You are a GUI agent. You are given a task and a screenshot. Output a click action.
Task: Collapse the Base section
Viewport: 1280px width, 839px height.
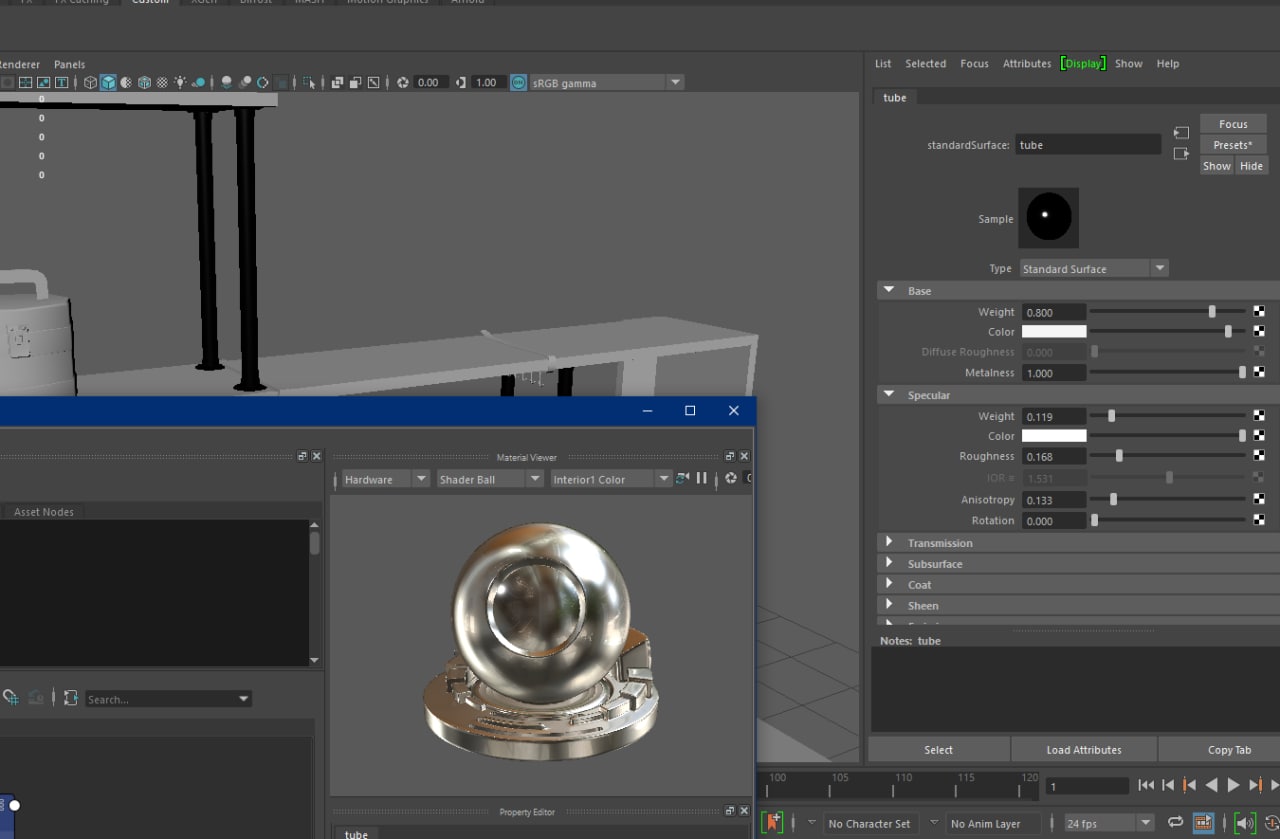pos(889,290)
